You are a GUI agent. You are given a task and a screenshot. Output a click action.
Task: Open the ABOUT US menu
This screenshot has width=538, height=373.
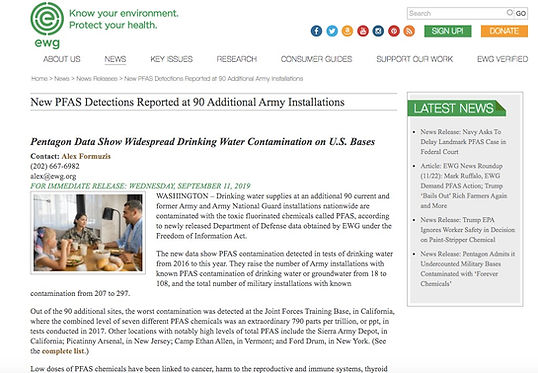[62, 59]
